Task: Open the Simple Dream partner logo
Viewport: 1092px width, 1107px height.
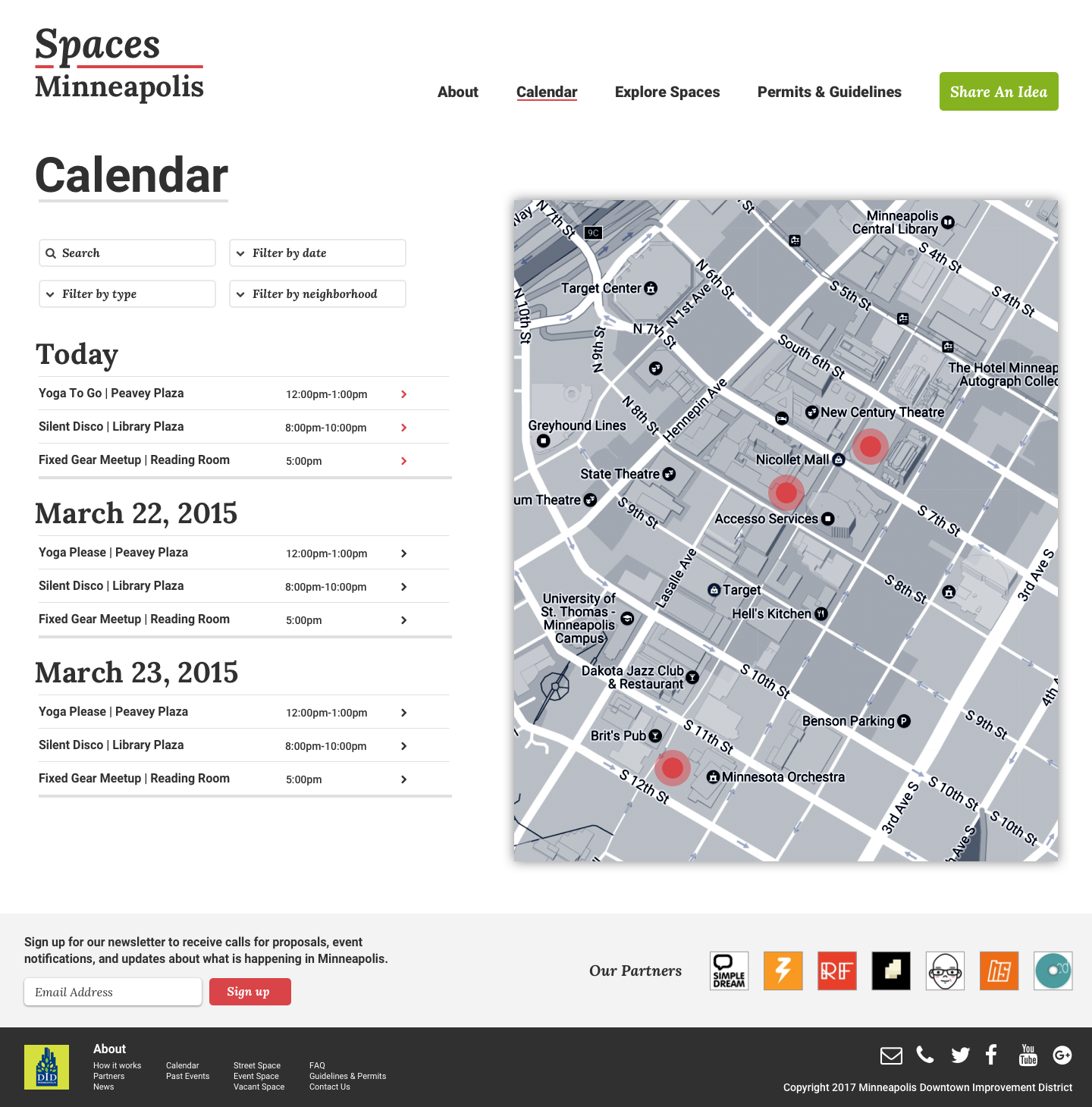Action: [x=729, y=971]
